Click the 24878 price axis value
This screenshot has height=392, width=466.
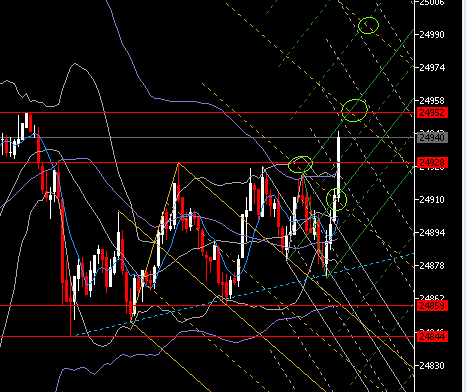pos(432,266)
